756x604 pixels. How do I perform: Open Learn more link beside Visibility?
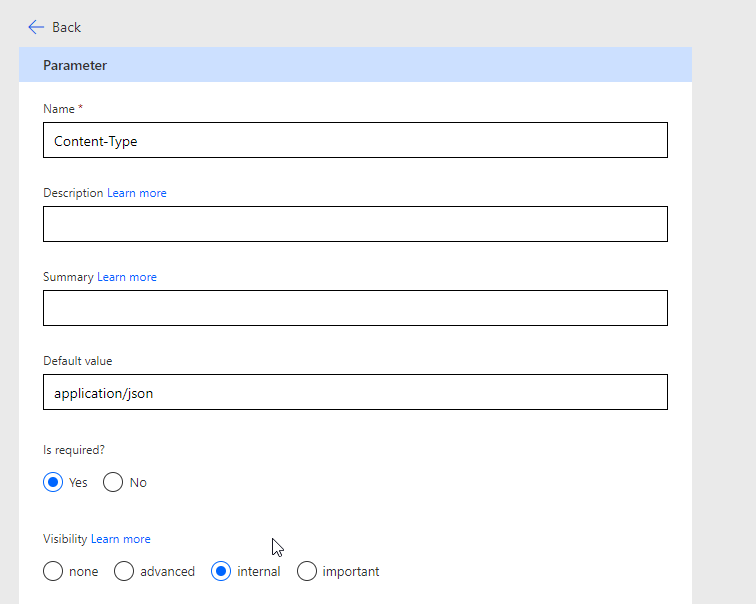(x=121, y=539)
